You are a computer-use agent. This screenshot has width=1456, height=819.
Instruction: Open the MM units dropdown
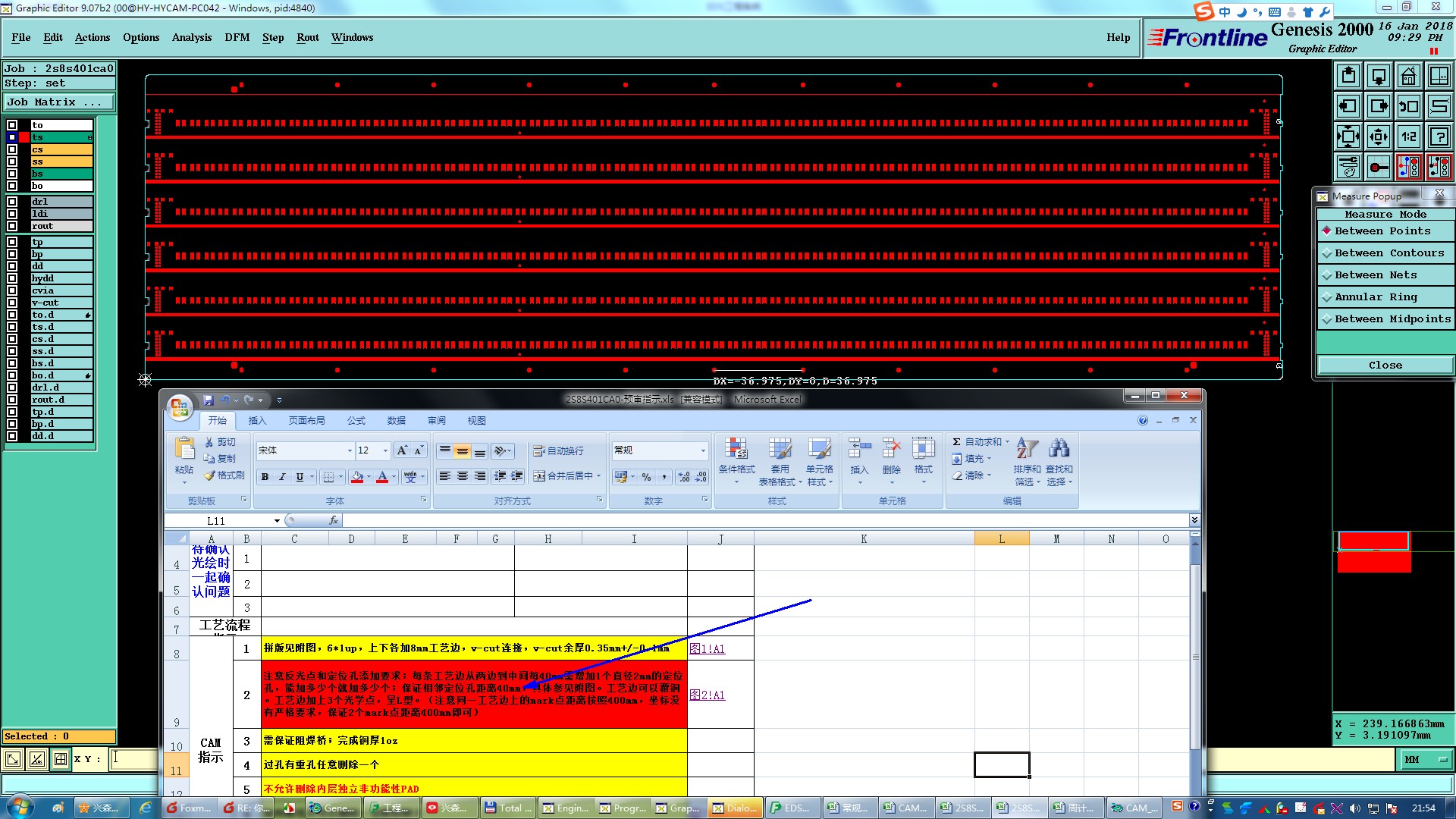pos(1426,759)
